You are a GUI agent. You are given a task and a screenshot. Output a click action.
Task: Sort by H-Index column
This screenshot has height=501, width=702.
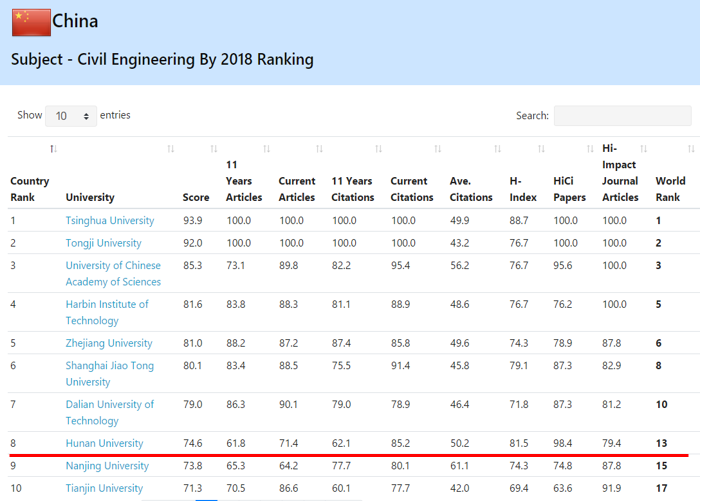pos(517,189)
